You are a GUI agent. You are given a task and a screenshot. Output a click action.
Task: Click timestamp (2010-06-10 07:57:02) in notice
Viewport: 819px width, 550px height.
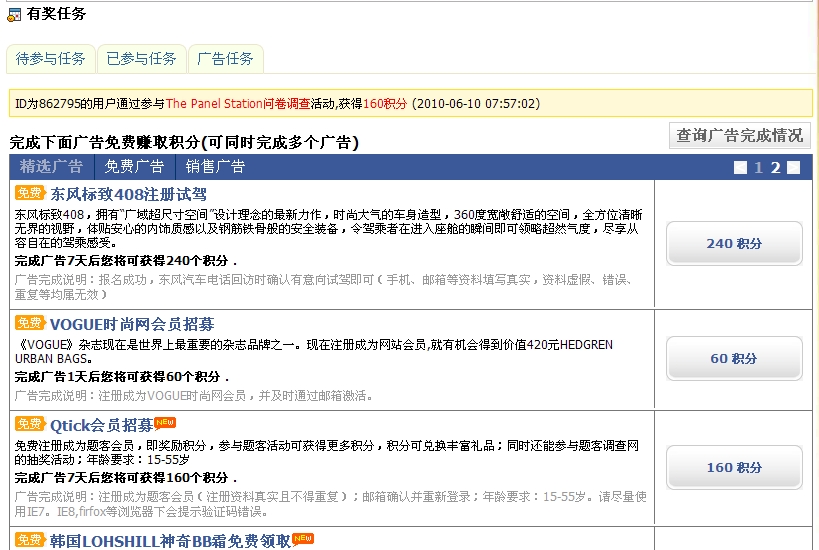[x=476, y=103]
